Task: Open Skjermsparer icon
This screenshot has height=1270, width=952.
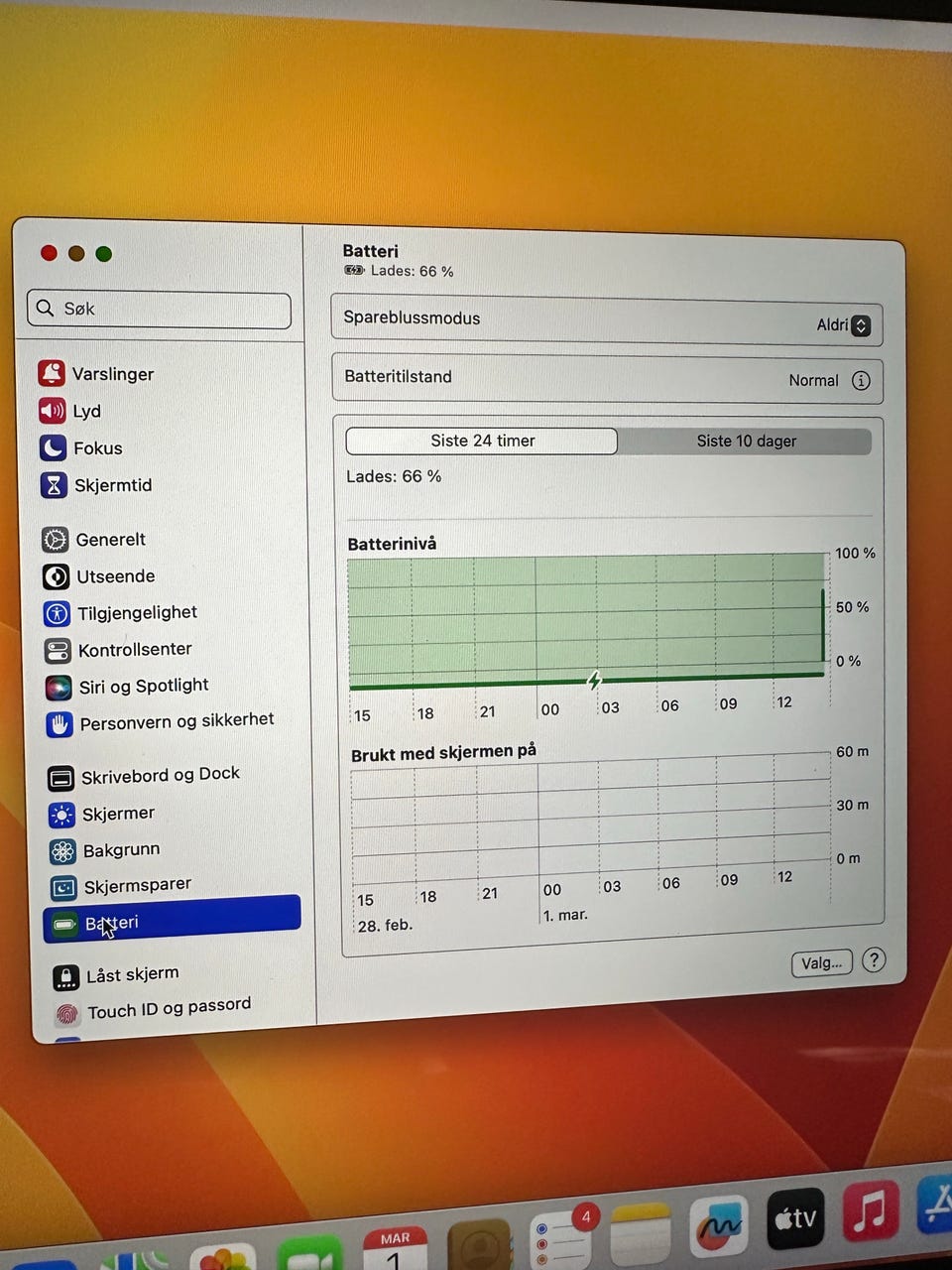Action: (63, 888)
